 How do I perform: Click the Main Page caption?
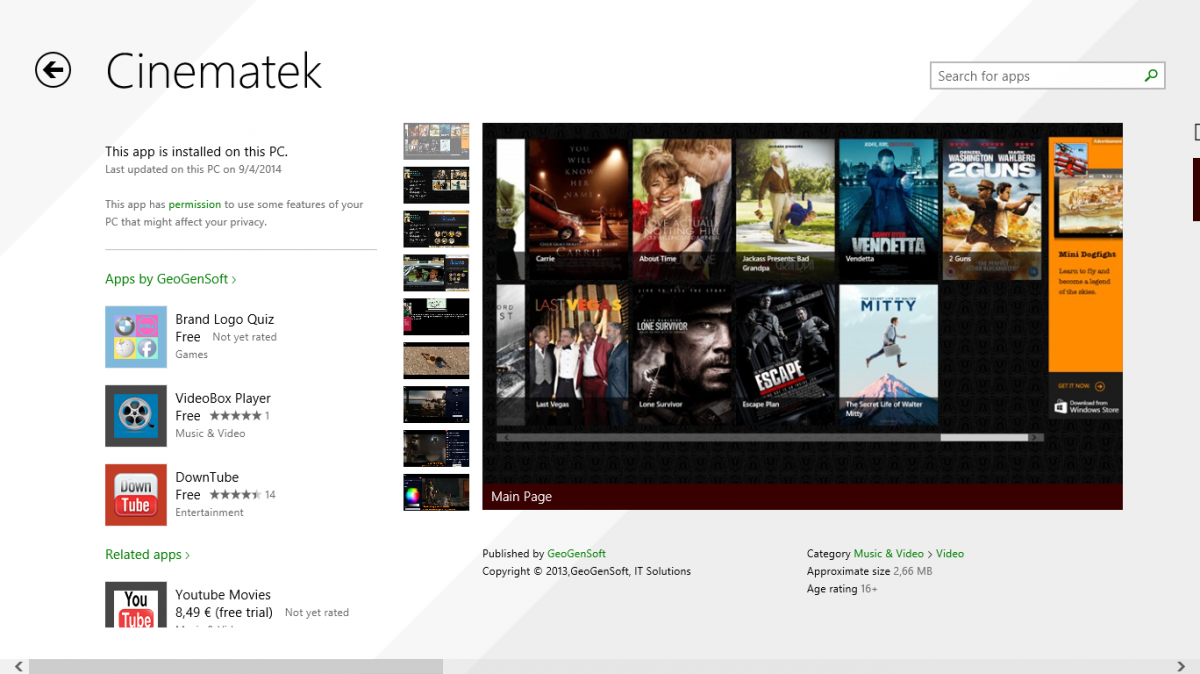tap(522, 496)
